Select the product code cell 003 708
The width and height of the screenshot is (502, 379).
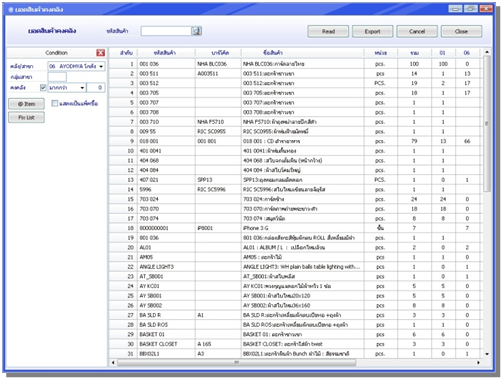tap(166, 112)
